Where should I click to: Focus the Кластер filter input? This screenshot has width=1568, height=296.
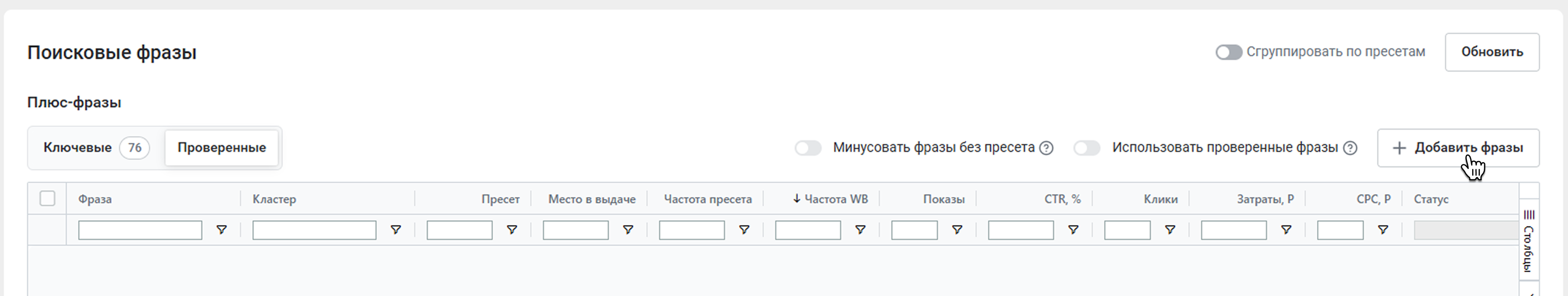click(x=314, y=230)
